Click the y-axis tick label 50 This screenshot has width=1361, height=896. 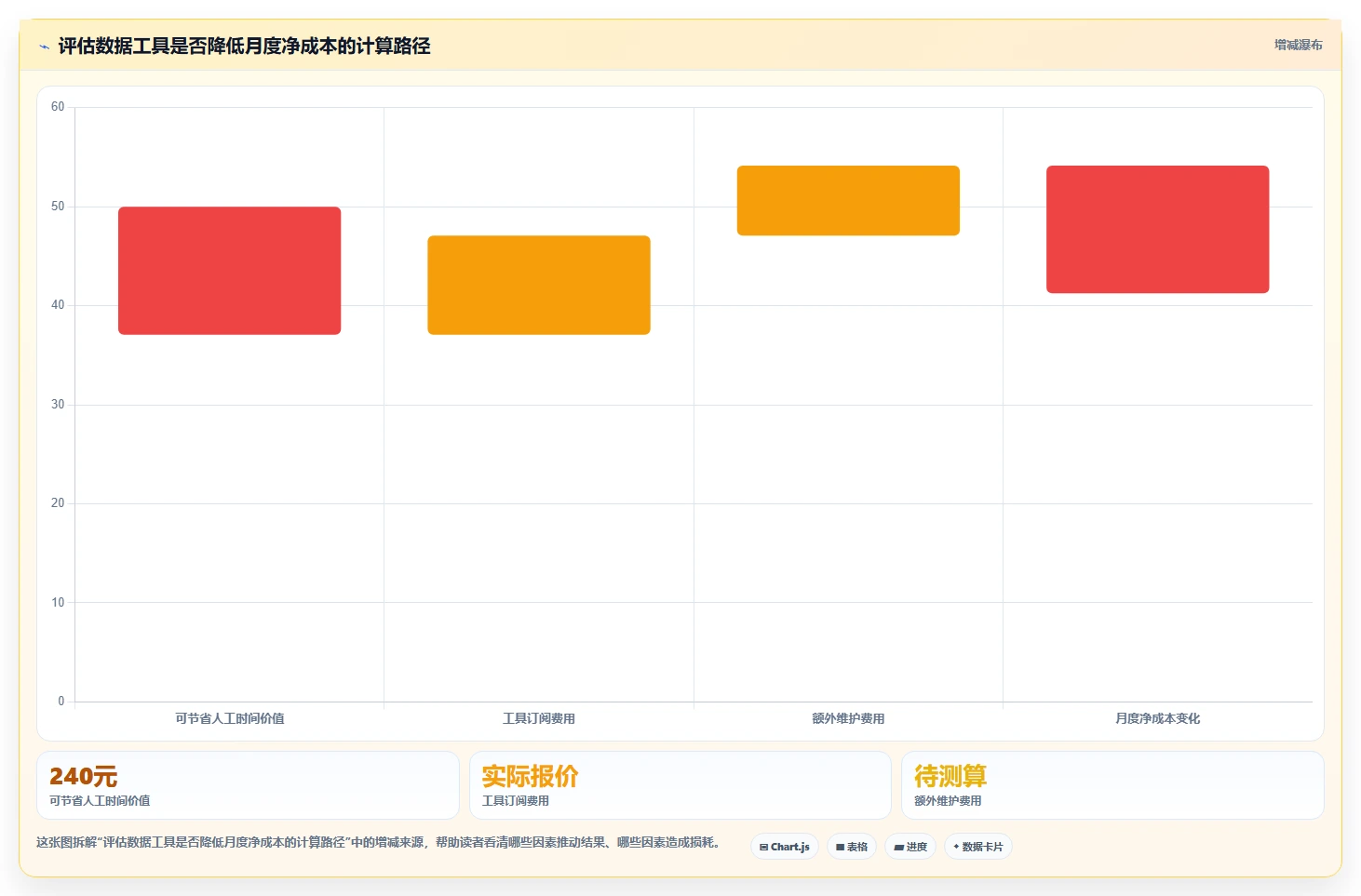point(58,207)
